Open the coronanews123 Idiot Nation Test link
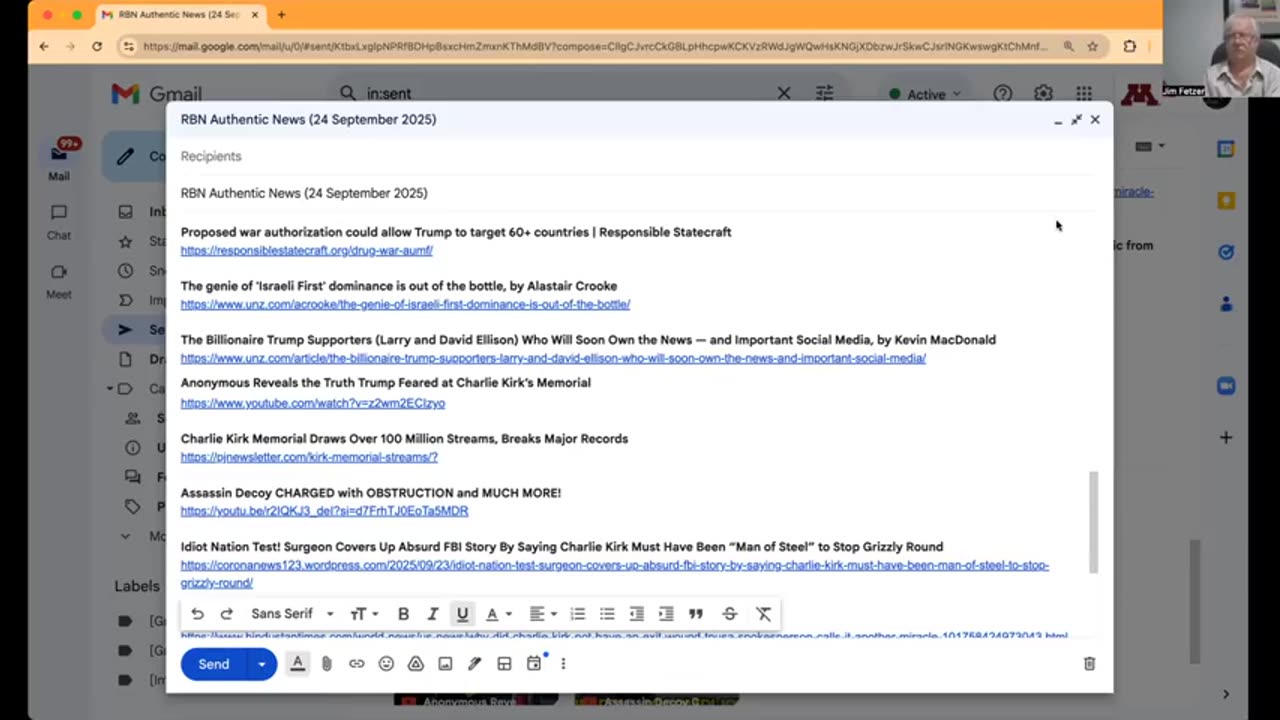The width and height of the screenshot is (1280, 720). (615, 574)
